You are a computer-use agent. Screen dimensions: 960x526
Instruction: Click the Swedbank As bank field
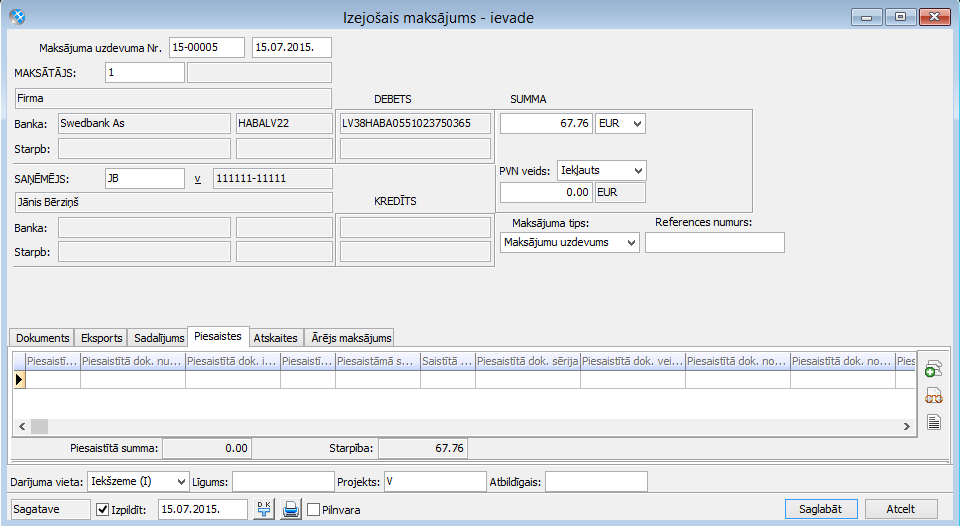144,123
